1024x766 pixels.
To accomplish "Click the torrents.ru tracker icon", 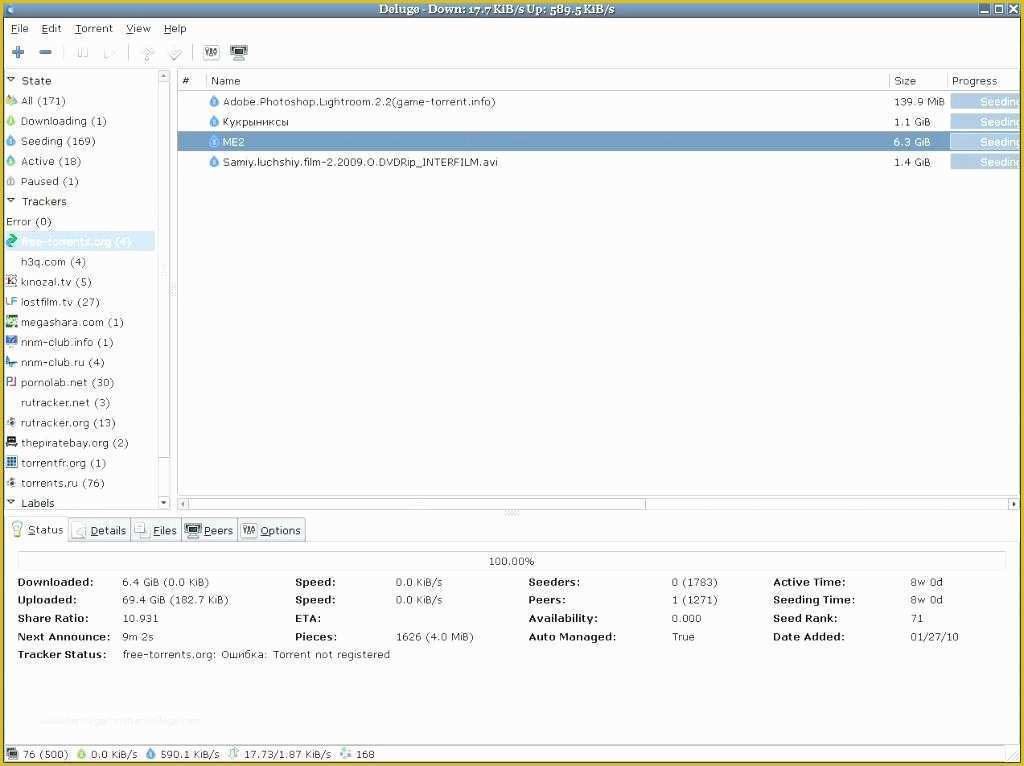I will click(x=11, y=483).
